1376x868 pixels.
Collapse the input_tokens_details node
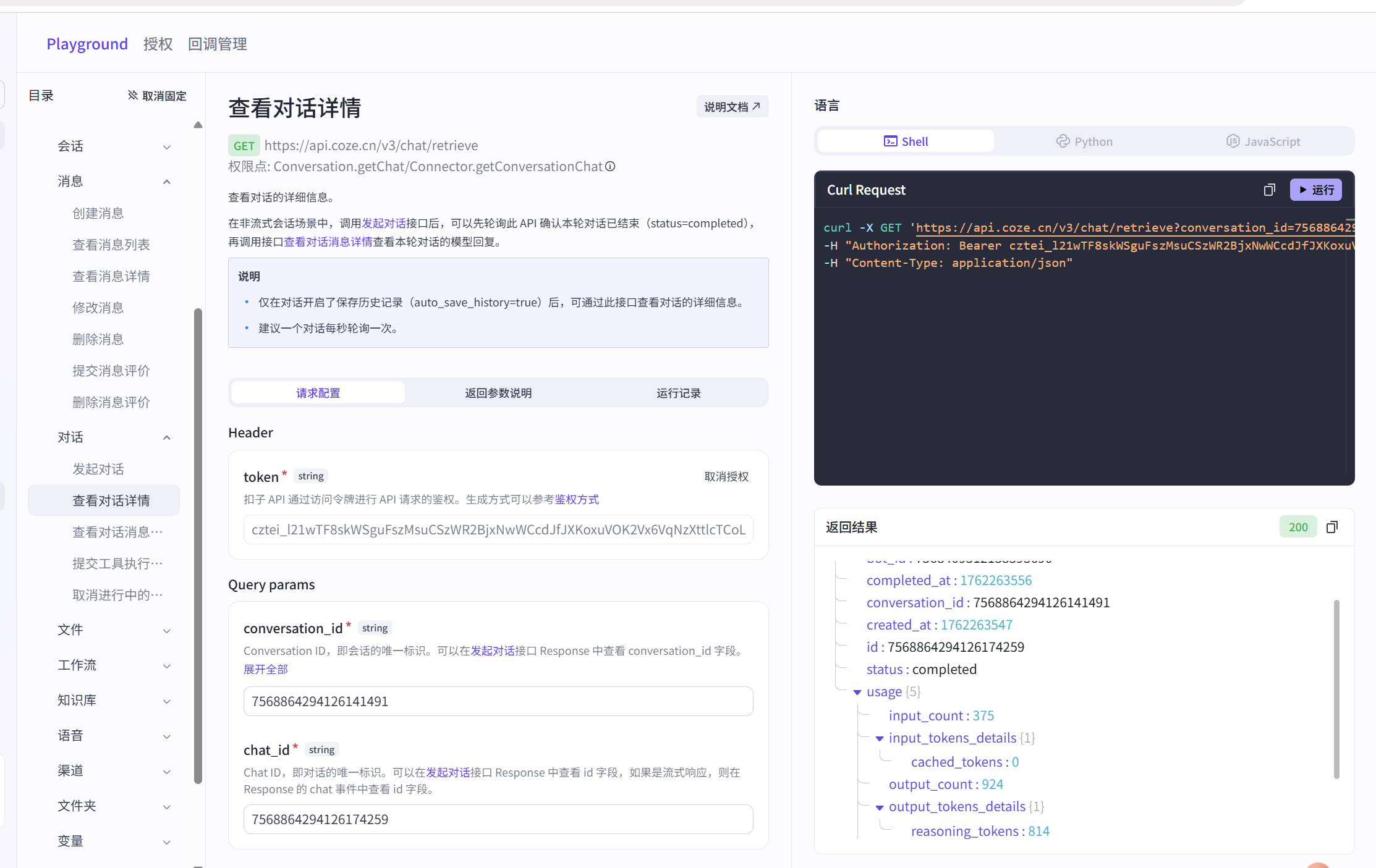tap(880, 738)
